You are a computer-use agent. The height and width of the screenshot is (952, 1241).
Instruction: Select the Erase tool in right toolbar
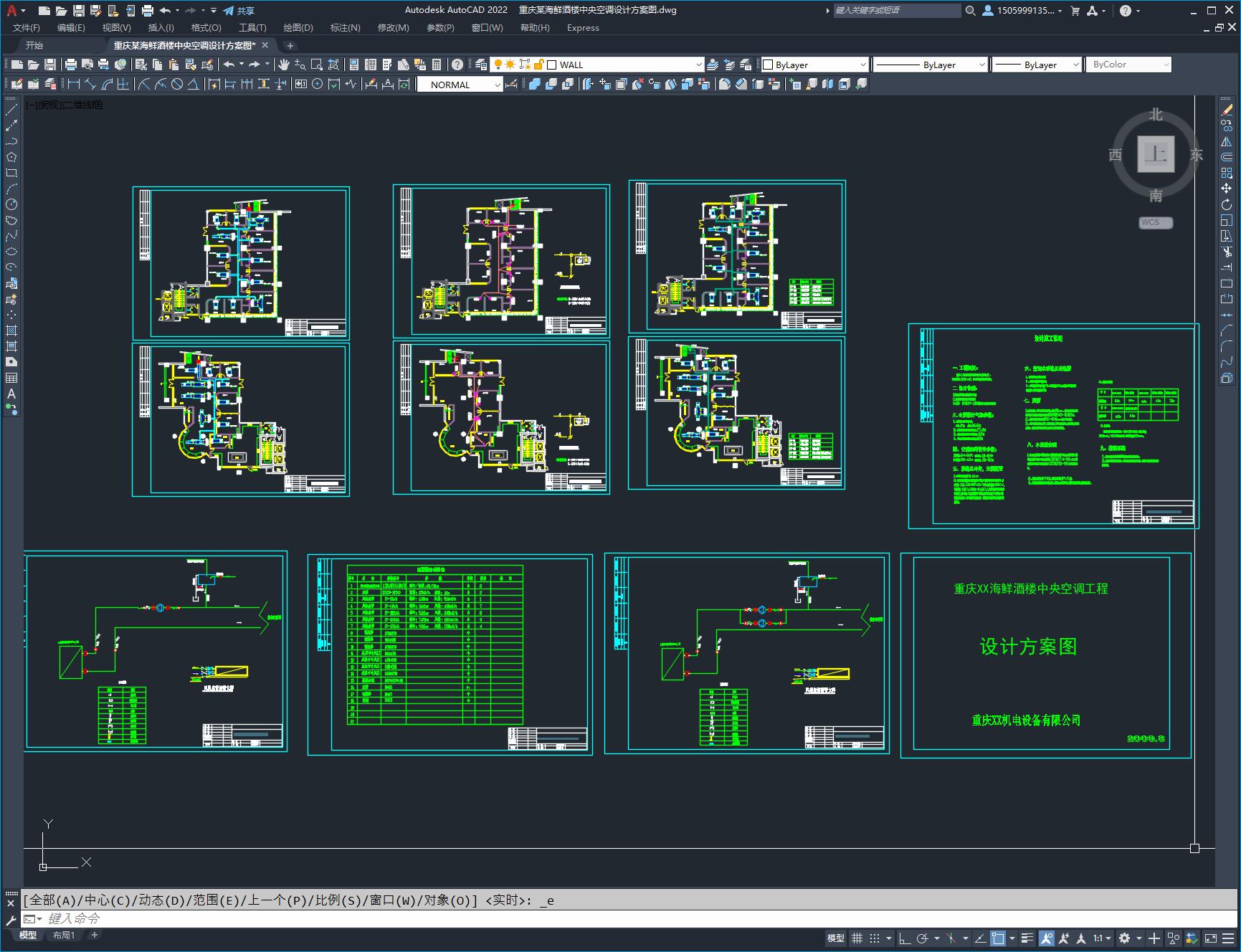point(1227,110)
